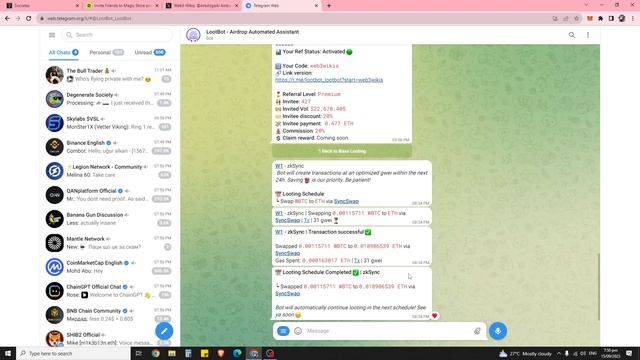Image resolution: width=640 pixels, height=360 pixels.
Task: Click the Binance English avatar
Action: pyautogui.click(x=55, y=147)
